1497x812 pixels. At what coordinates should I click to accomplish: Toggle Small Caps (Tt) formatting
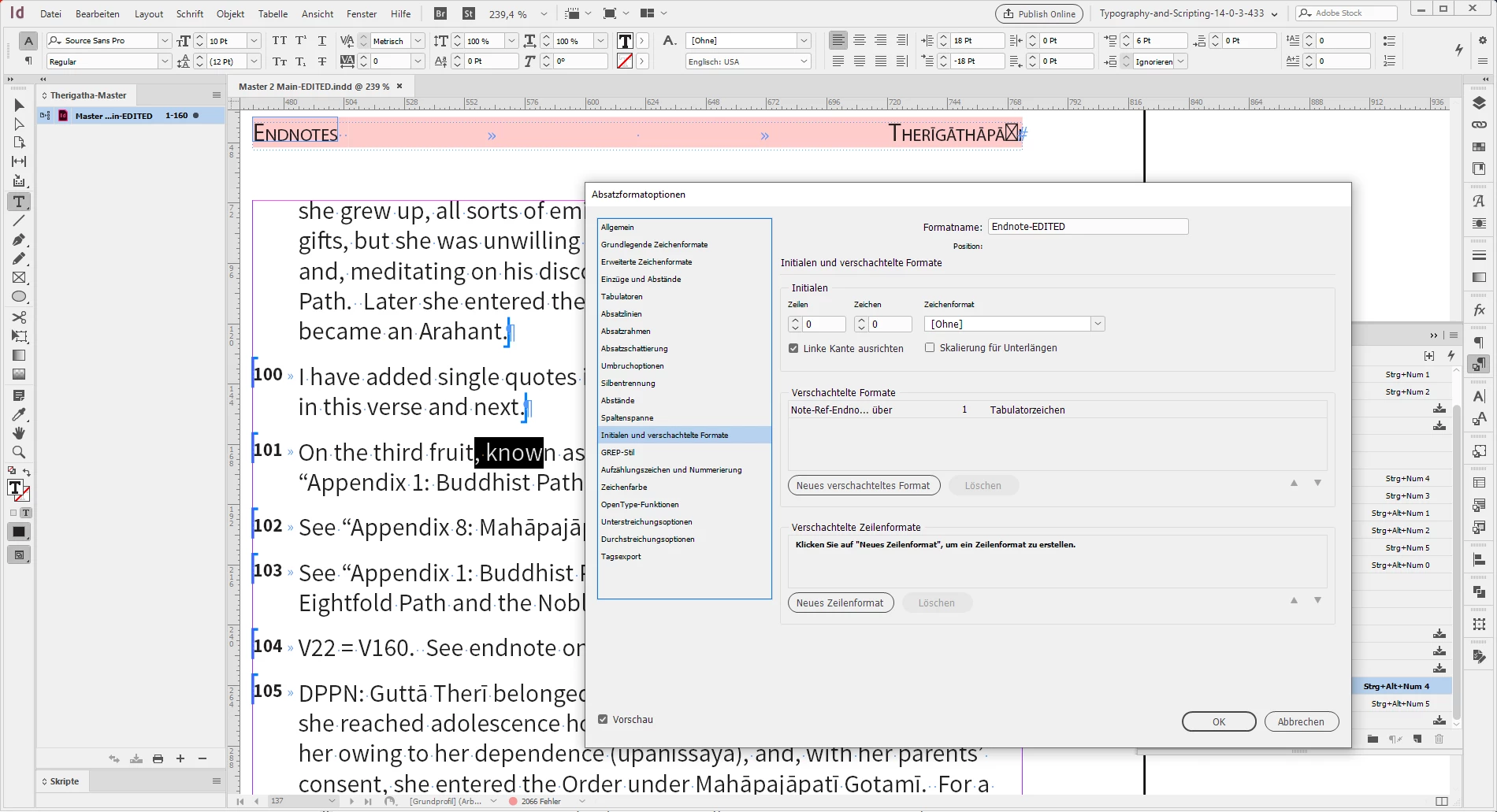(x=280, y=61)
